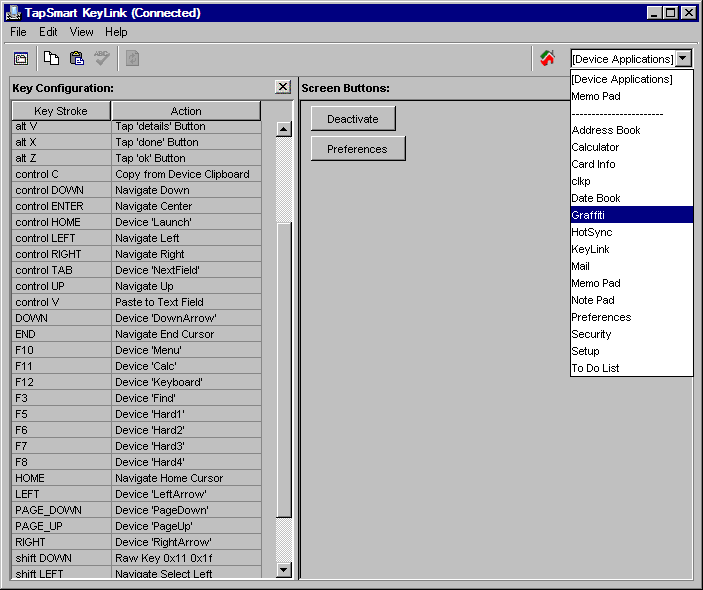Click the "Device 'Find'" action cell

click(x=186, y=398)
